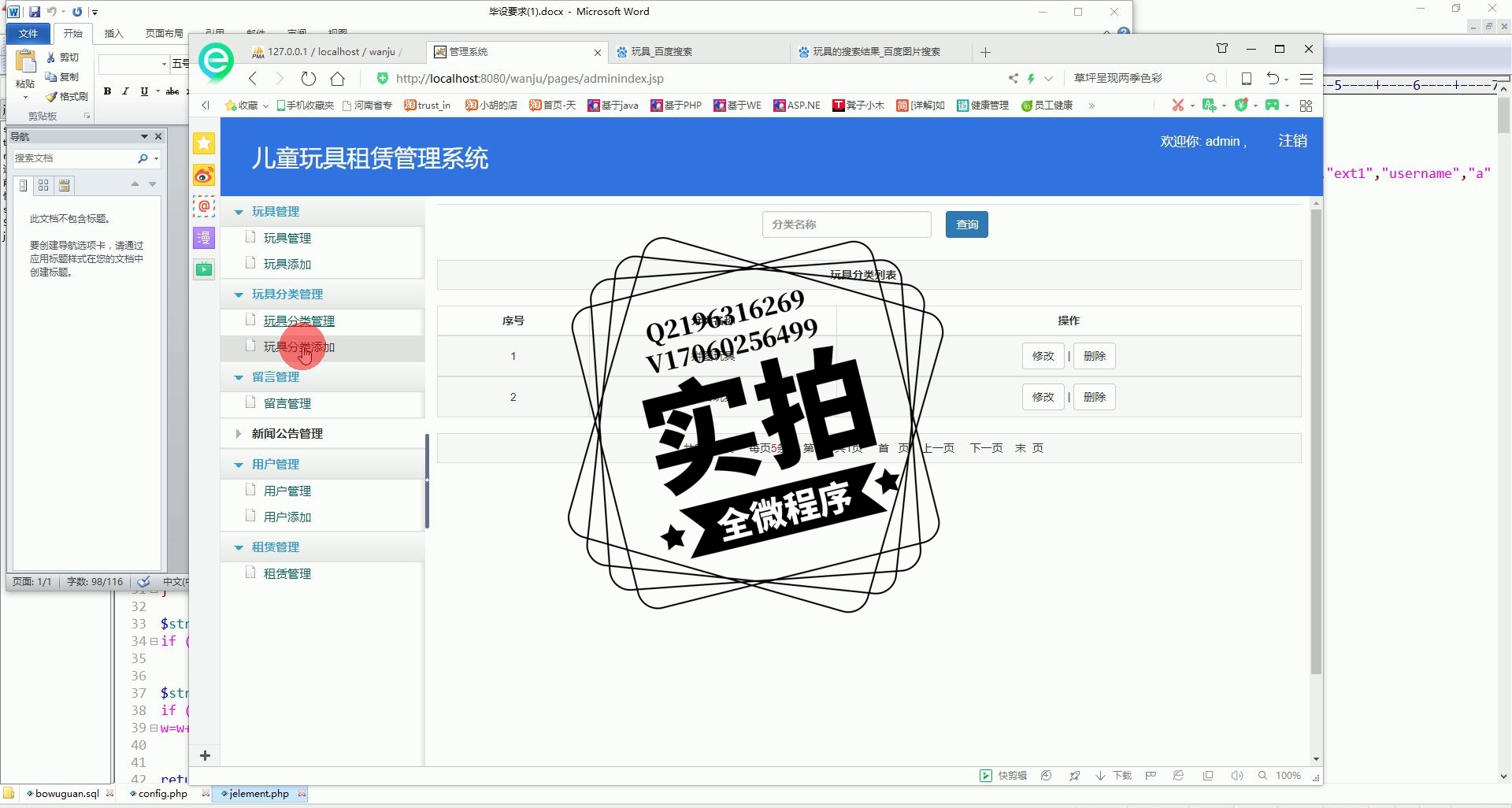The image size is (1512, 808).
Task: Toggle italic in Word ribbon
Action: (125, 91)
